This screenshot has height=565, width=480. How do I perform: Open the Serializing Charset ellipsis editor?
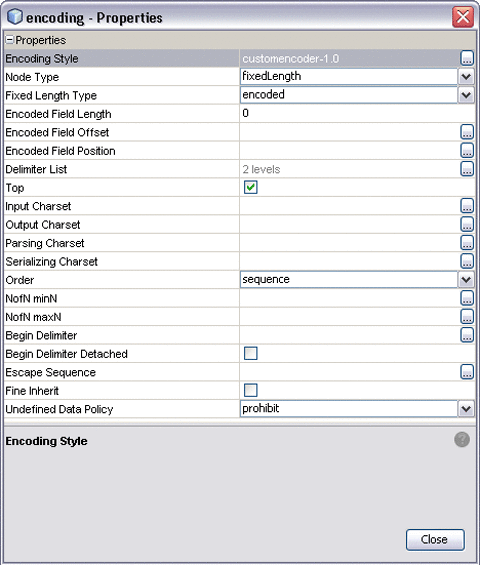[467, 261]
